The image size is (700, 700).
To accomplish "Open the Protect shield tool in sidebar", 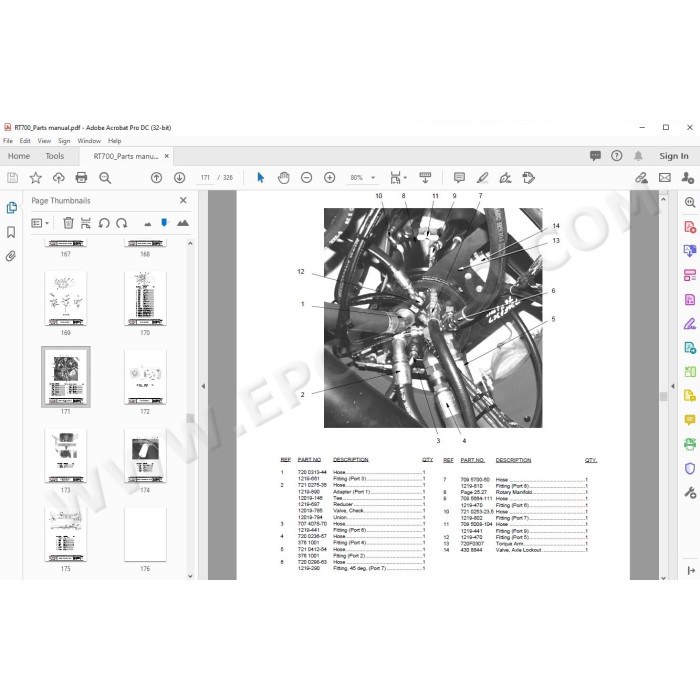I will click(x=690, y=468).
